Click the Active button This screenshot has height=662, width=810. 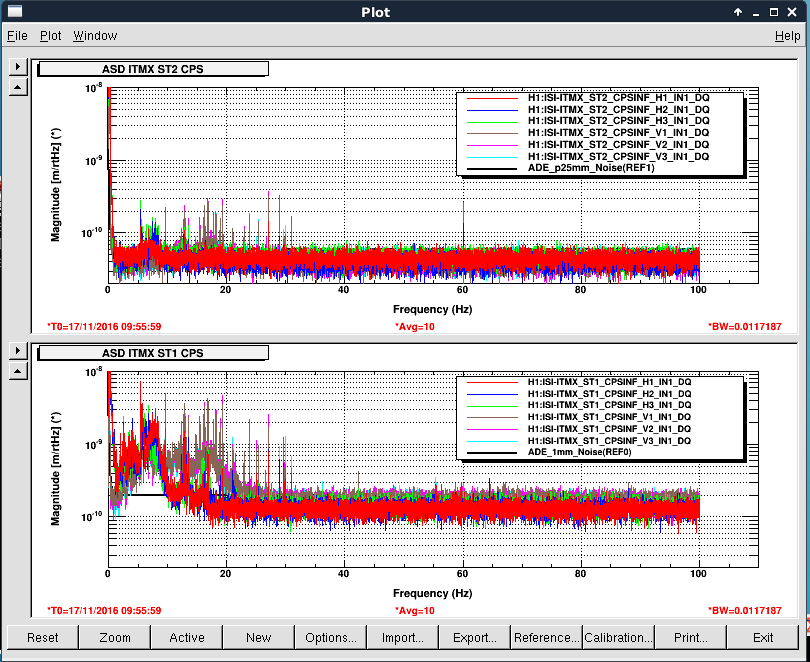(187, 637)
